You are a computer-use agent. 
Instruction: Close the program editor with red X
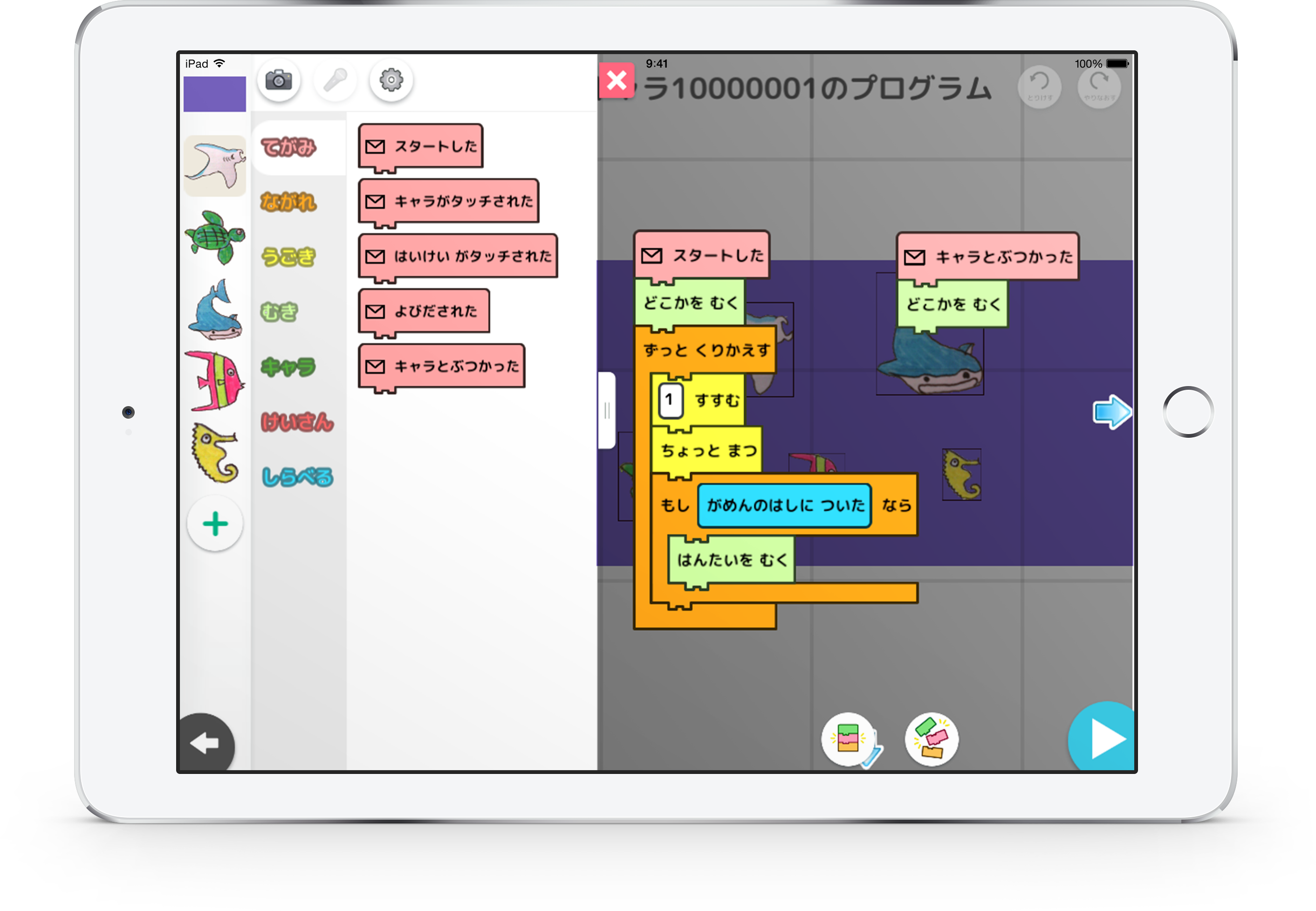pos(616,81)
